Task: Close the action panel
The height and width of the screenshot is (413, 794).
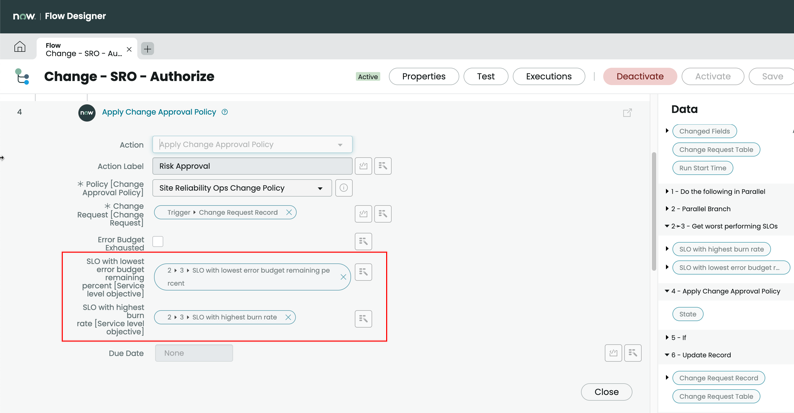Action: (607, 392)
